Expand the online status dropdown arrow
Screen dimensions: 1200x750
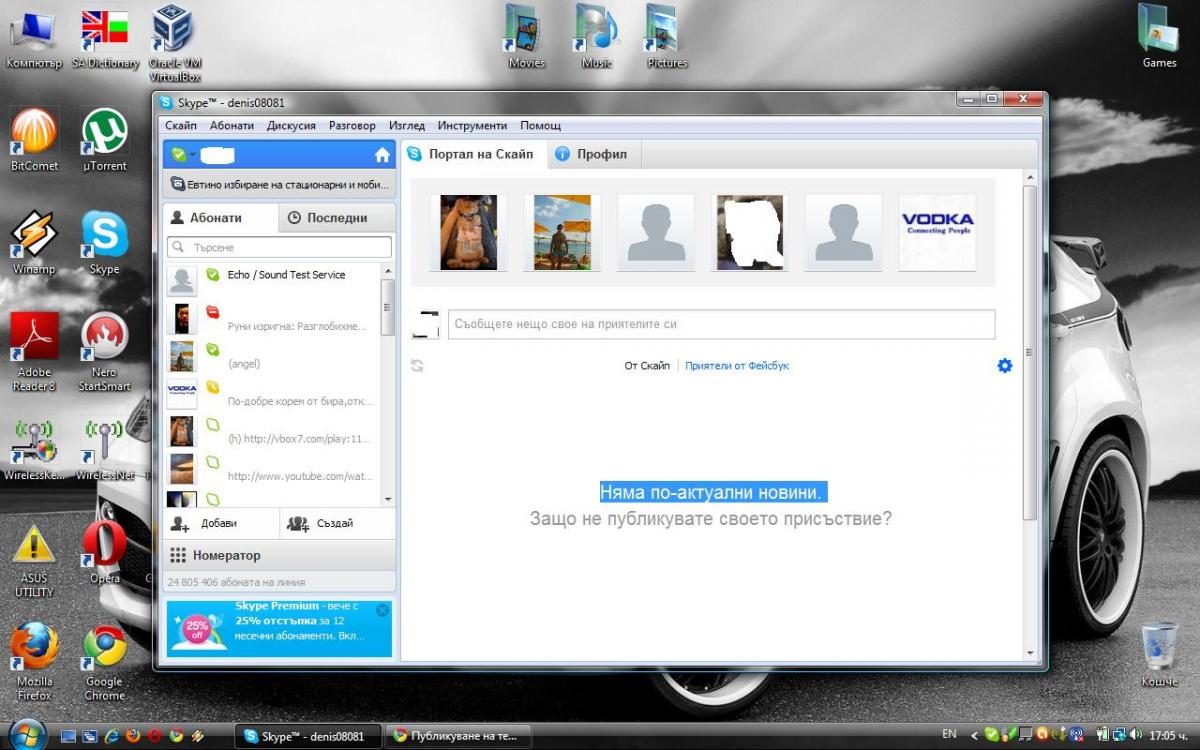(x=191, y=155)
